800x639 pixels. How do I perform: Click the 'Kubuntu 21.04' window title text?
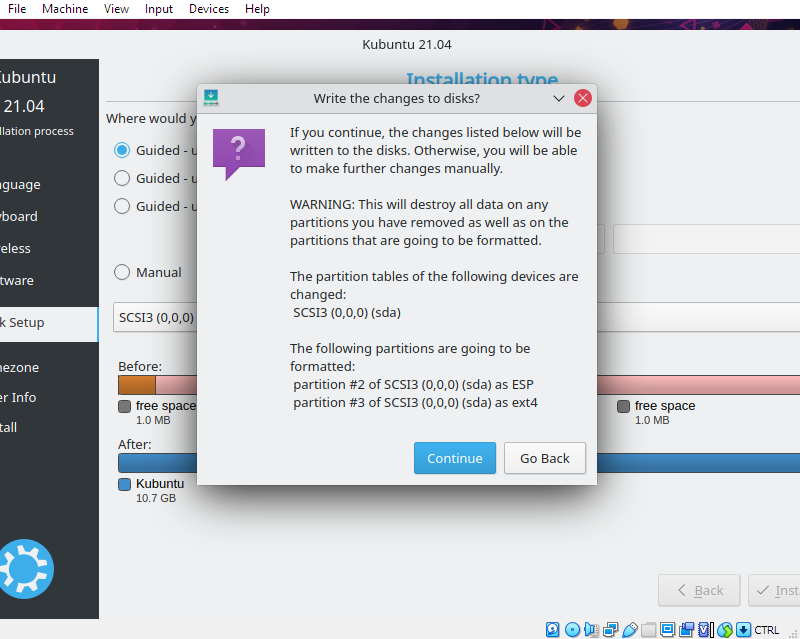click(407, 44)
